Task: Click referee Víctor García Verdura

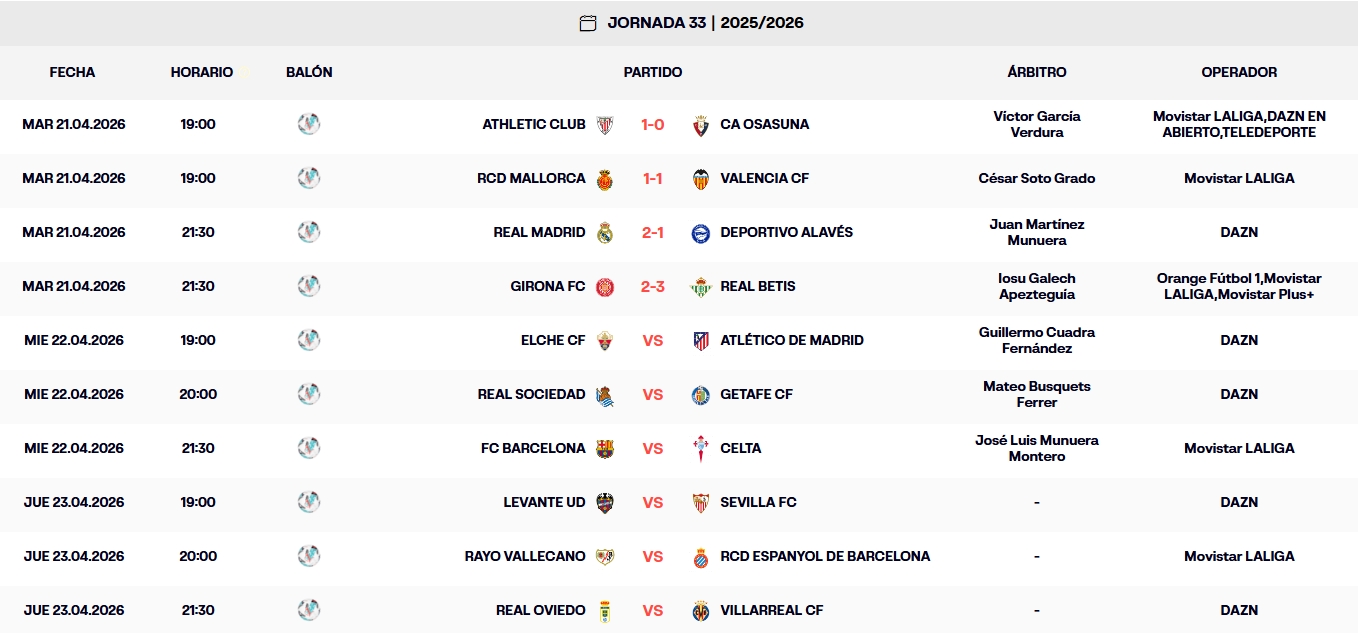Action: coord(1037,124)
